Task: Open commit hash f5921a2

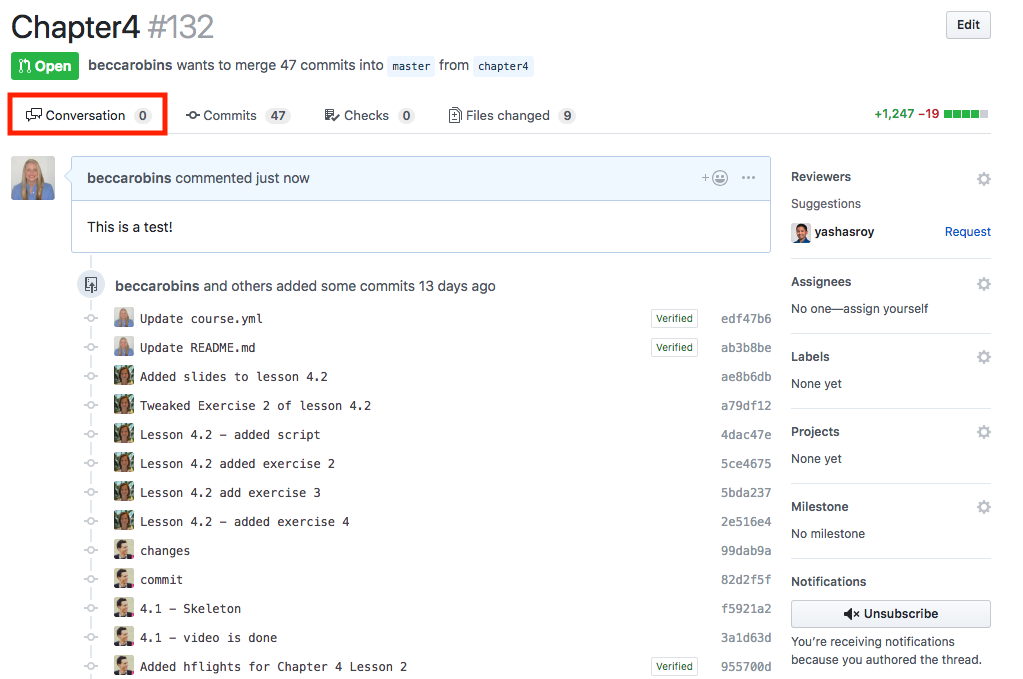Action: point(746,609)
